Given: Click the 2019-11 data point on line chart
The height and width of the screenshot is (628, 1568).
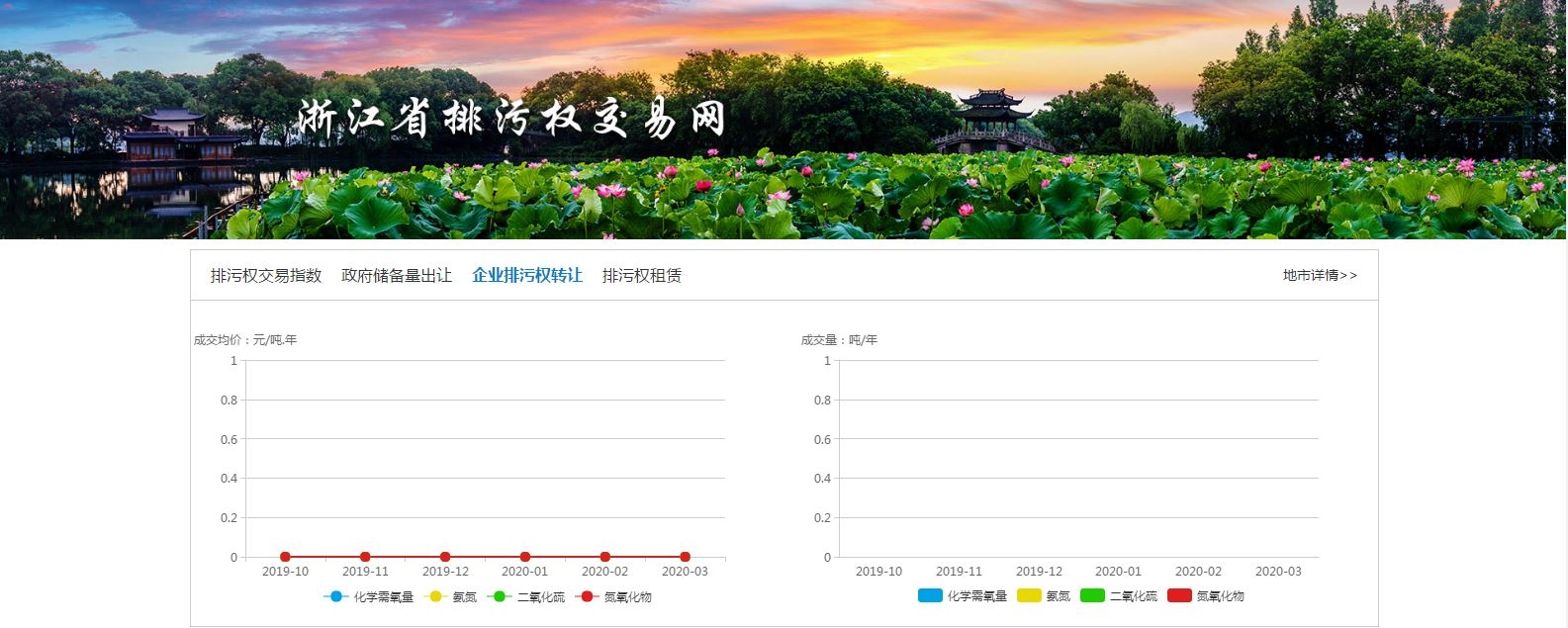Looking at the screenshot, I should coord(365,558).
